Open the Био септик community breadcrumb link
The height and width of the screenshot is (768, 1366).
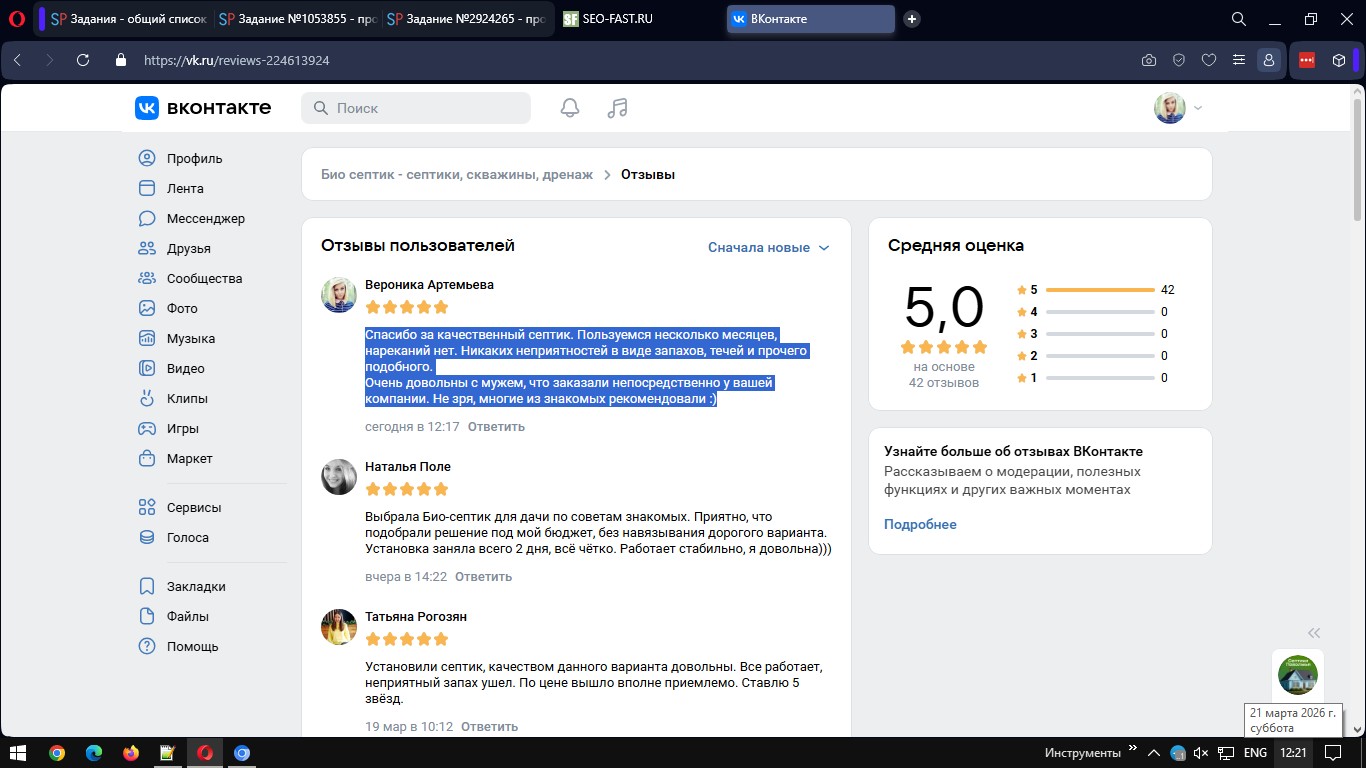tap(457, 174)
